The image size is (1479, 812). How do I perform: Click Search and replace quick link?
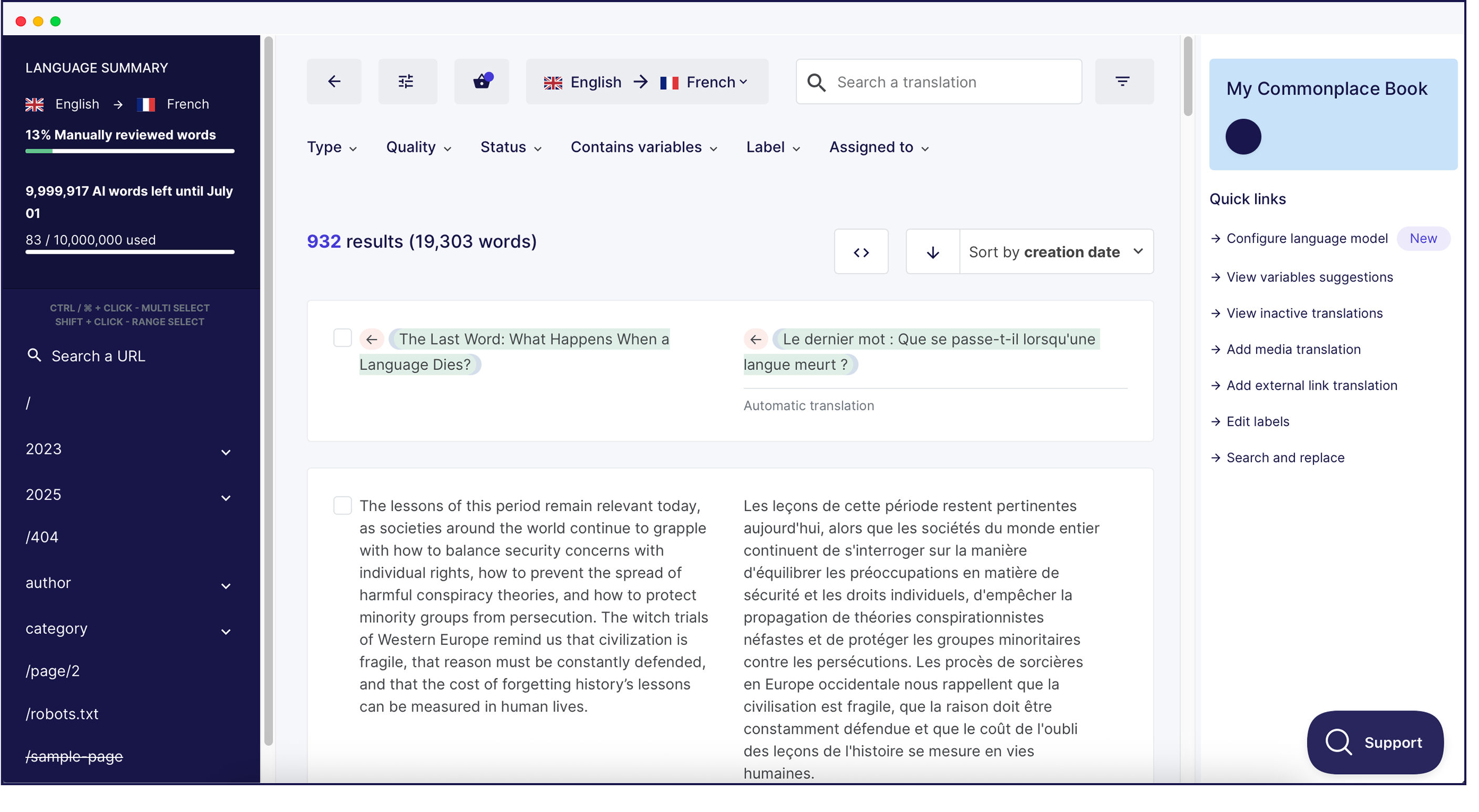(1285, 458)
